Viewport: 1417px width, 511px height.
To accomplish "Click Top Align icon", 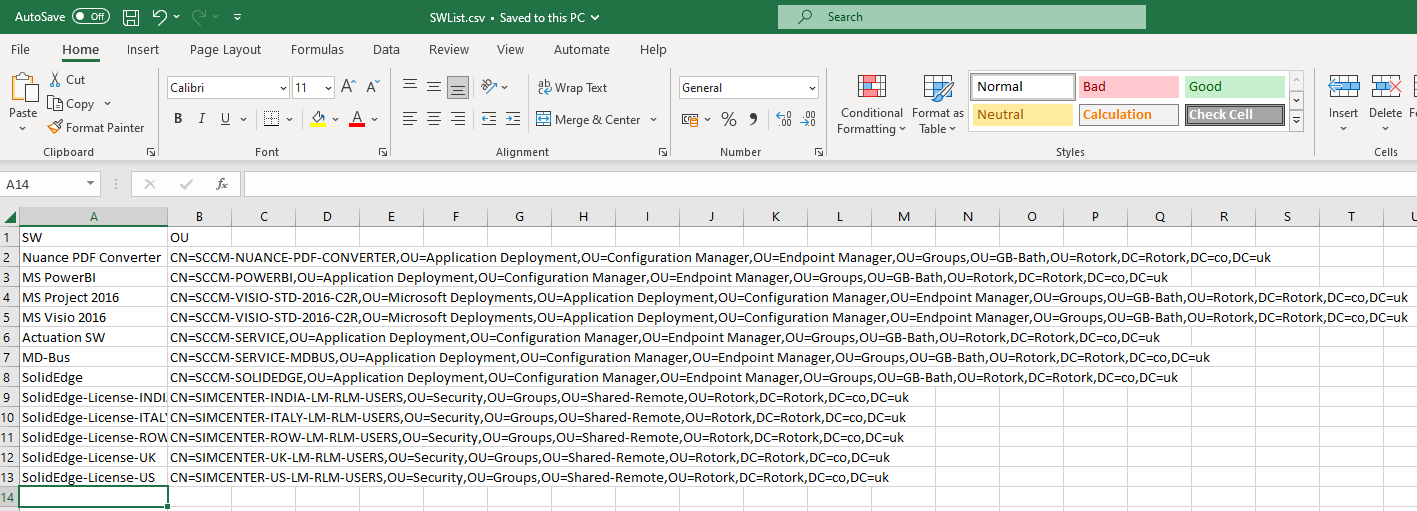I will 410,87.
